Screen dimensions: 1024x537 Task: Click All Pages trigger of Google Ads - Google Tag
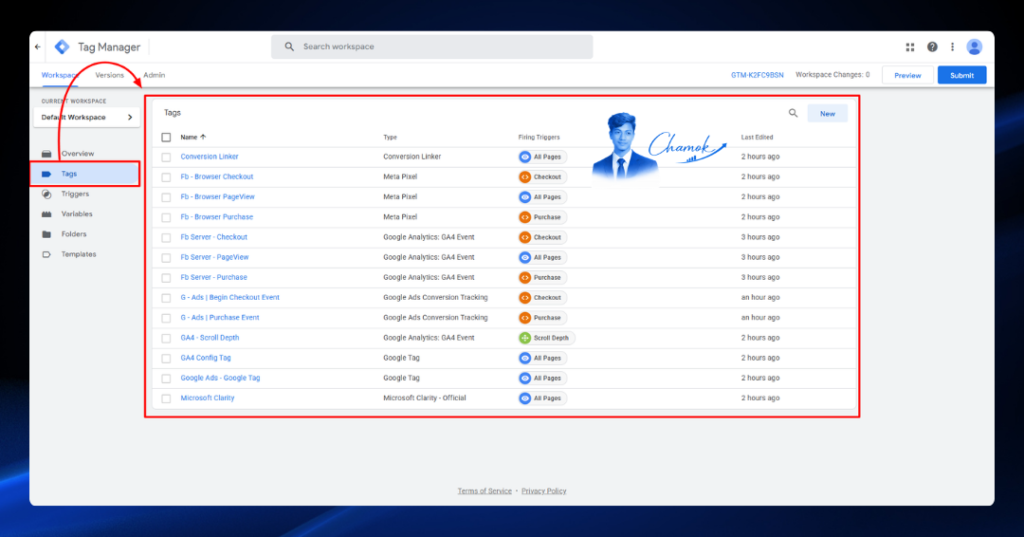point(541,378)
